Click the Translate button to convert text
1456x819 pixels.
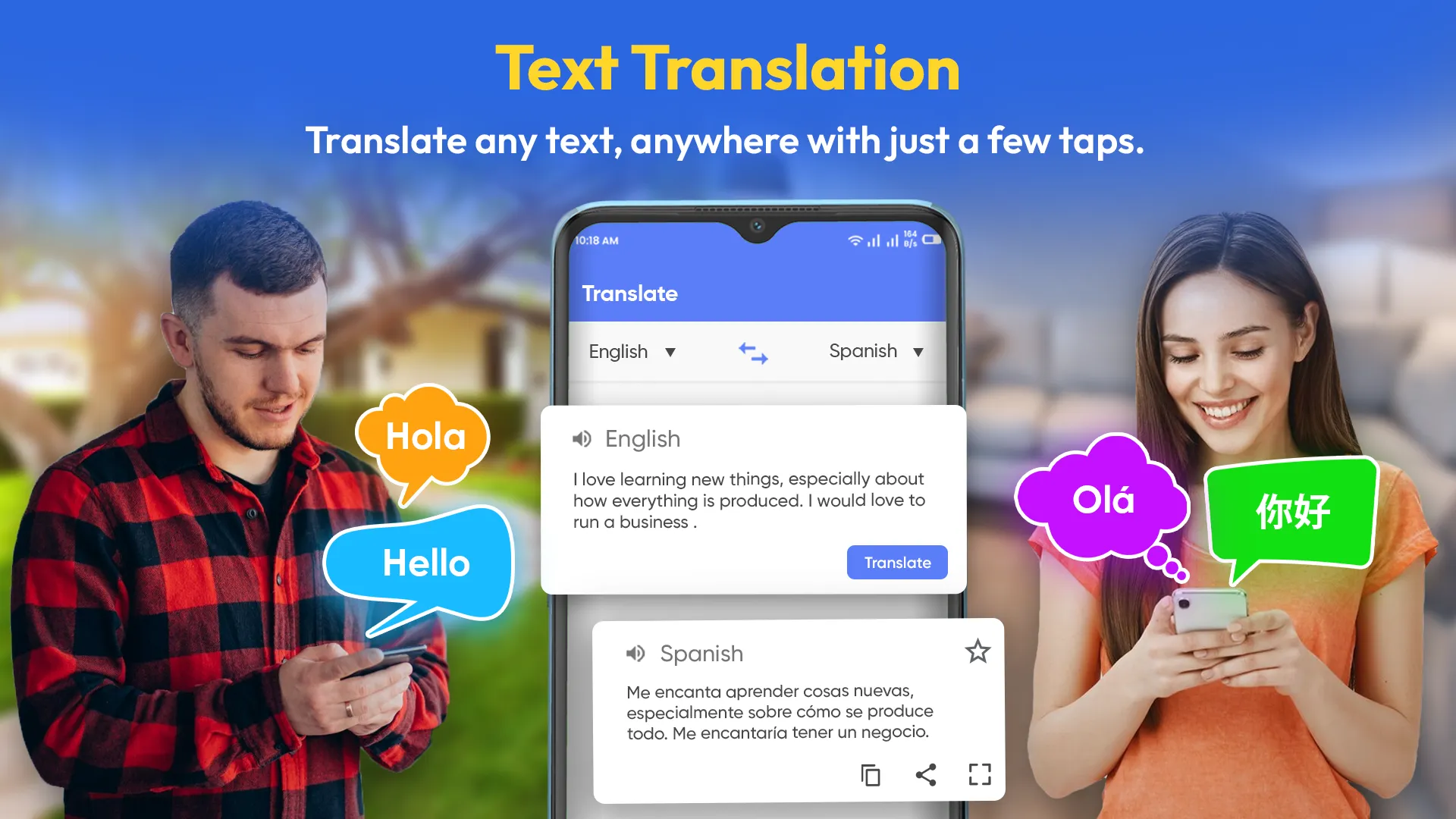[x=896, y=562]
